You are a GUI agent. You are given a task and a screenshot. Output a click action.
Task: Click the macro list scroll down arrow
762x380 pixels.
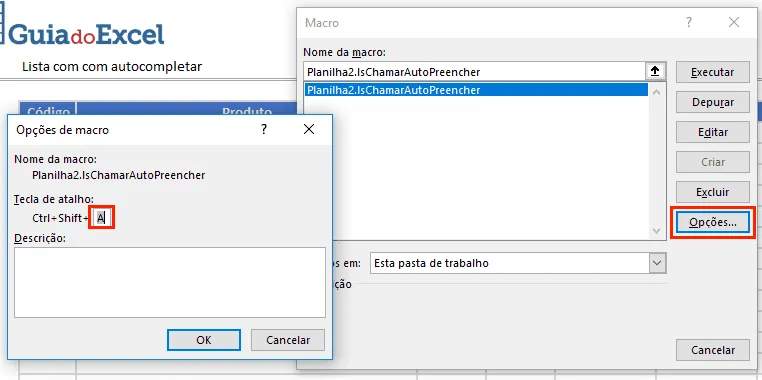click(x=657, y=231)
